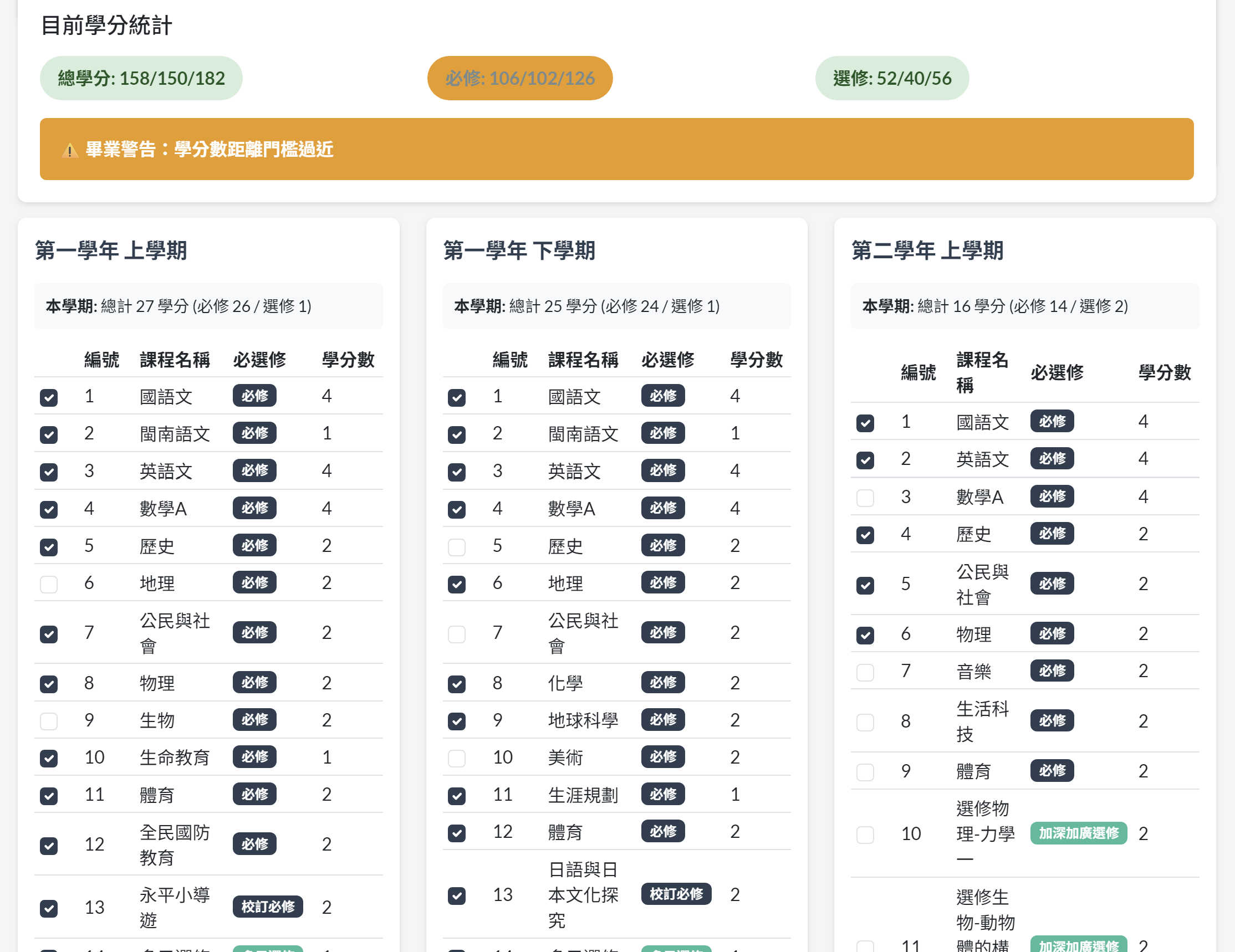
Task: Click the 第一學年 下學期 heading
Action: (x=519, y=250)
